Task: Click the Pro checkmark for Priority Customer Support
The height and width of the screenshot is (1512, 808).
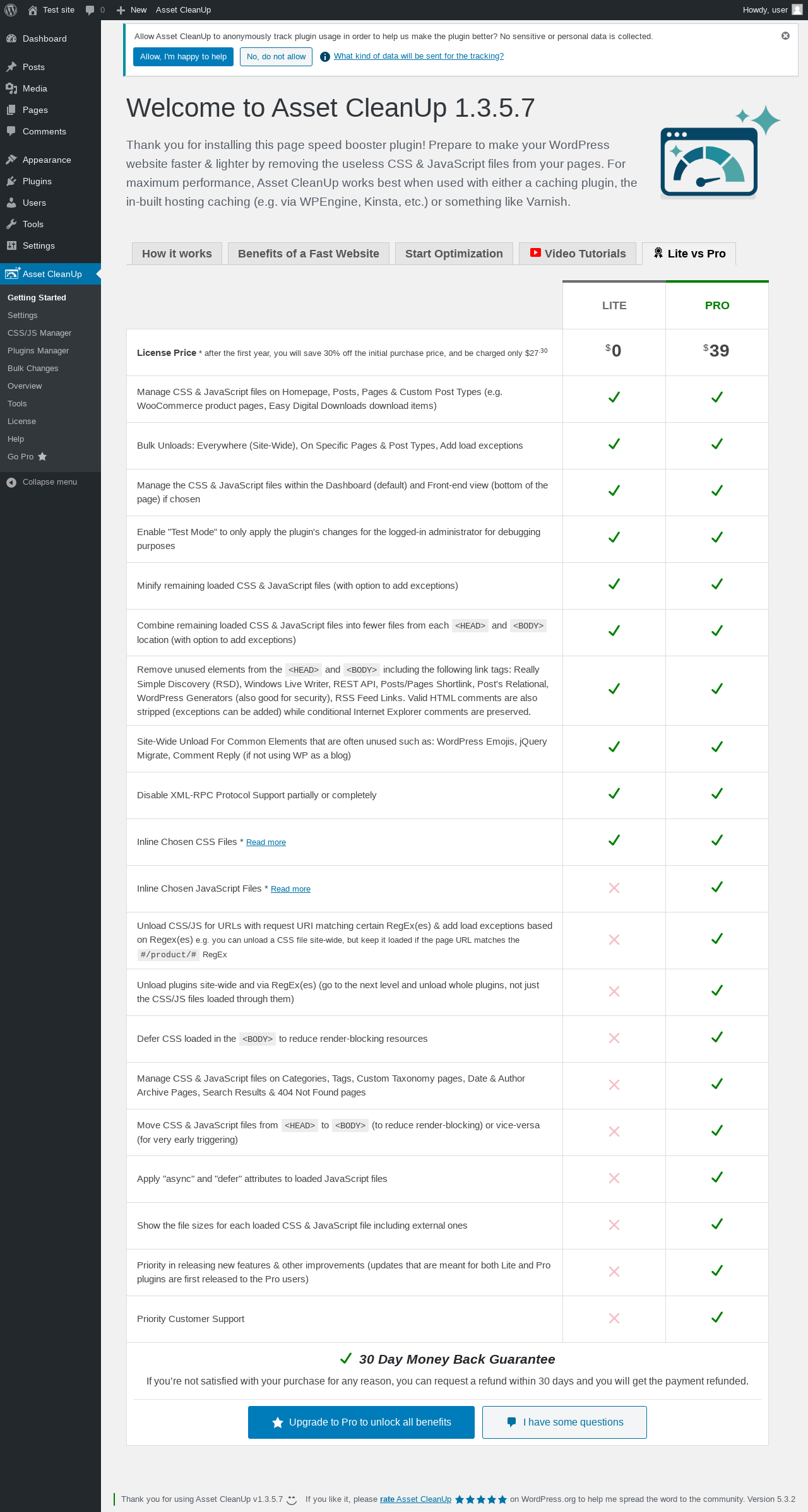Action: tap(717, 1318)
